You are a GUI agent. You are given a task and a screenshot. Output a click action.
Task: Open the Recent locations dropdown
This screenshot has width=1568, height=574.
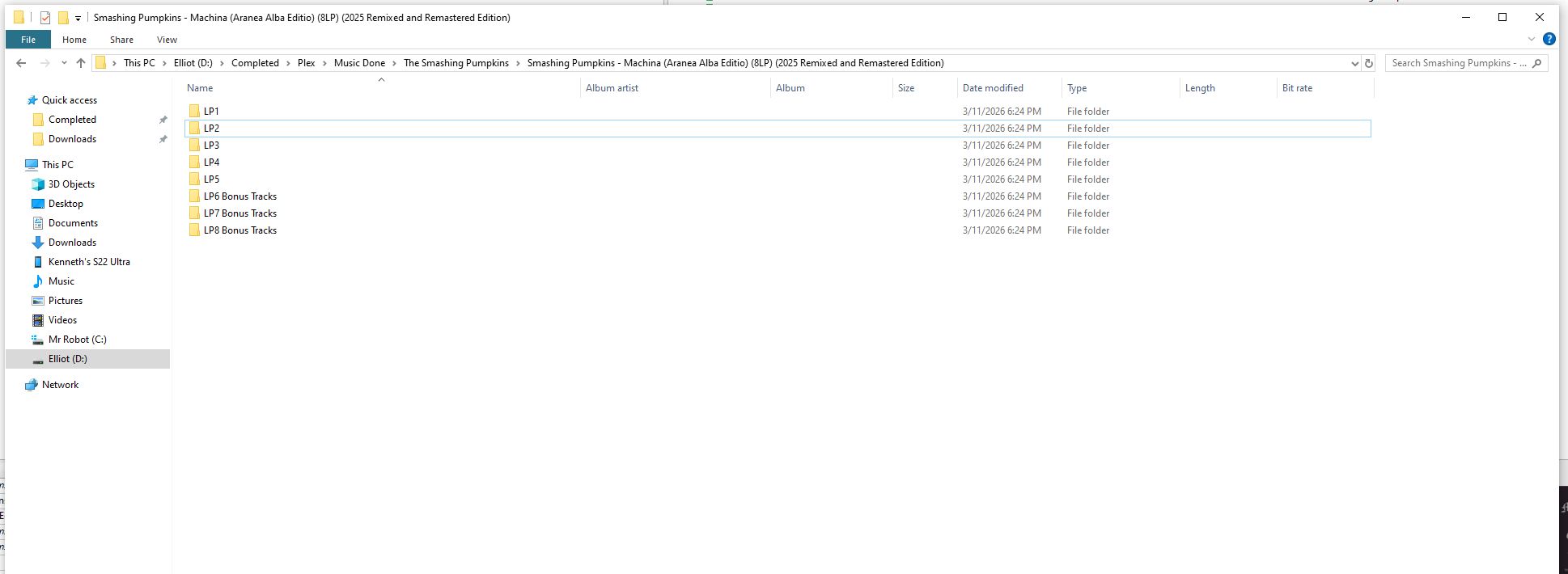click(64, 63)
